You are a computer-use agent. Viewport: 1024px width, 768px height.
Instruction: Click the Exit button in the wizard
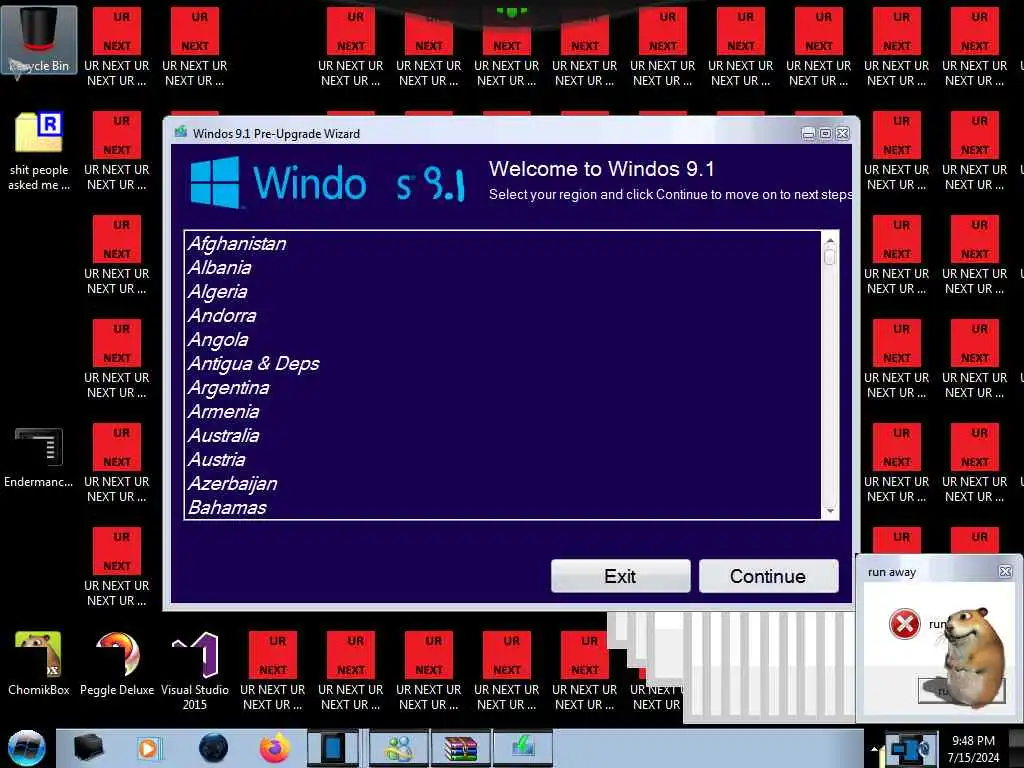(620, 576)
